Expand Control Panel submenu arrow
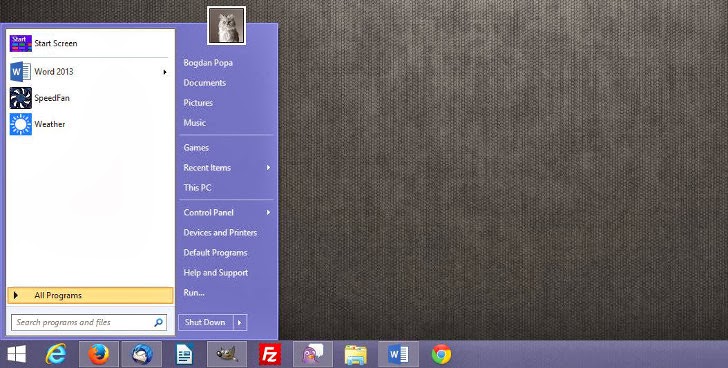This screenshot has width=728, height=368. coord(268,213)
